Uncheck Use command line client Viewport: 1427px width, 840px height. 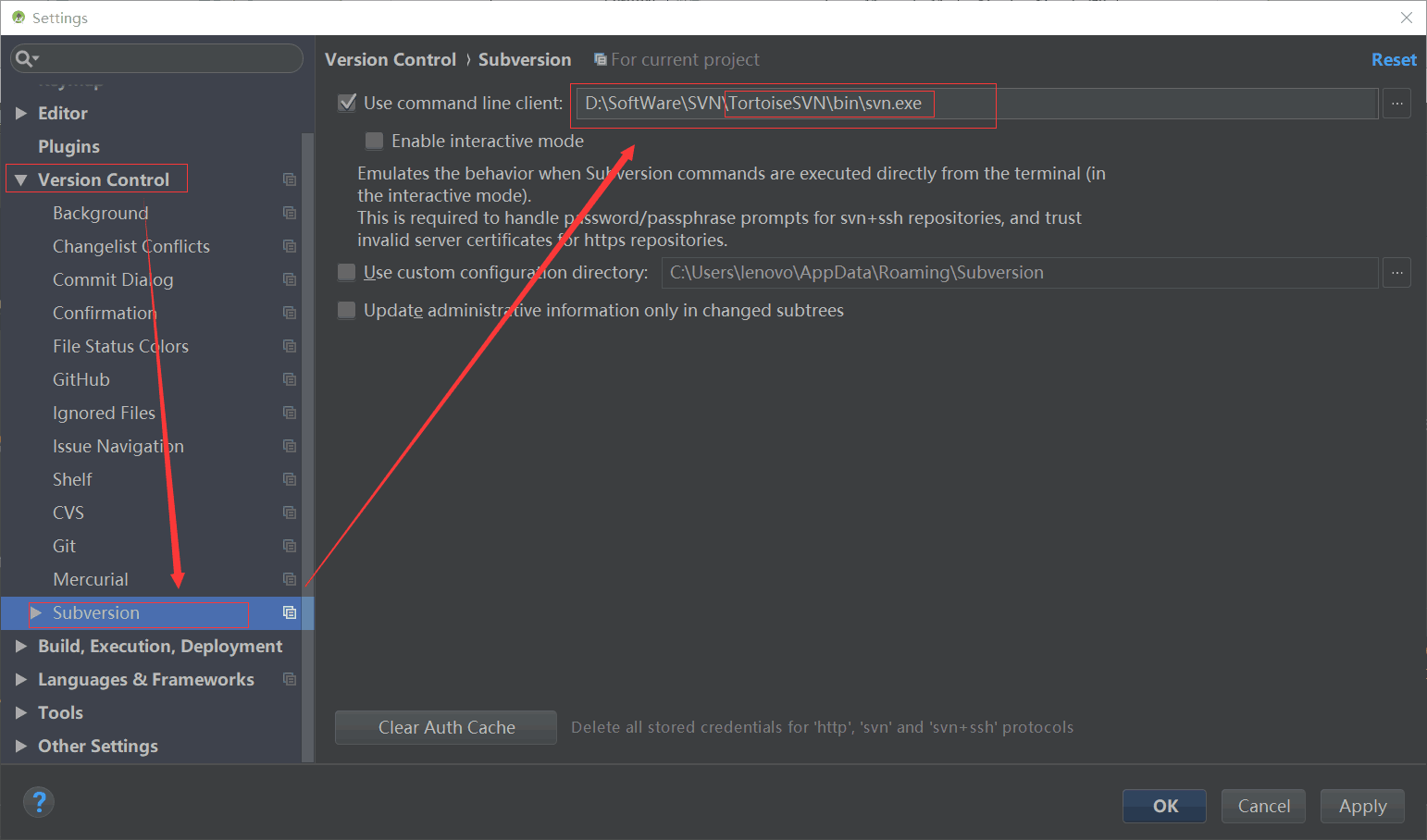[x=347, y=103]
